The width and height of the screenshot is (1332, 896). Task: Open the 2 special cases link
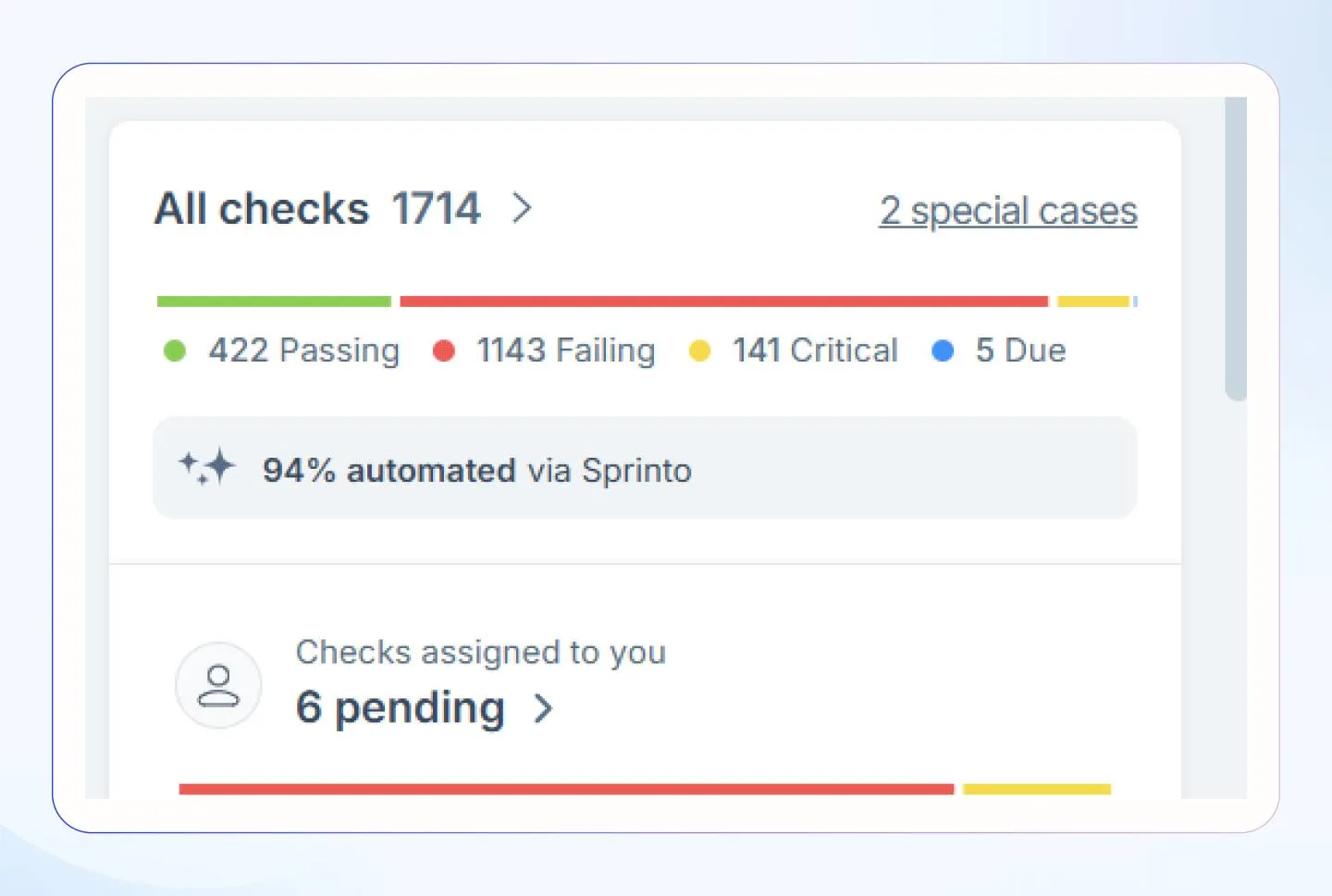point(1007,211)
